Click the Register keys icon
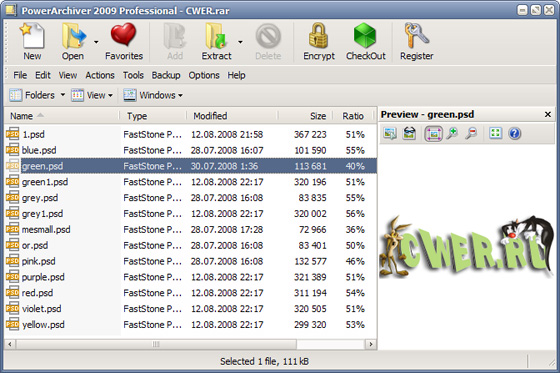 point(416,36)
